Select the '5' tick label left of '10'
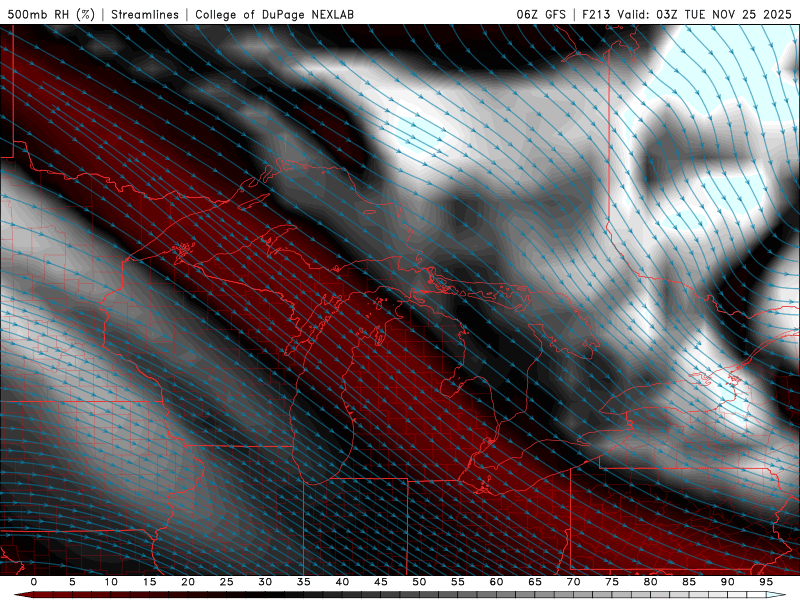The image size is (800, 600). [72, 582]
